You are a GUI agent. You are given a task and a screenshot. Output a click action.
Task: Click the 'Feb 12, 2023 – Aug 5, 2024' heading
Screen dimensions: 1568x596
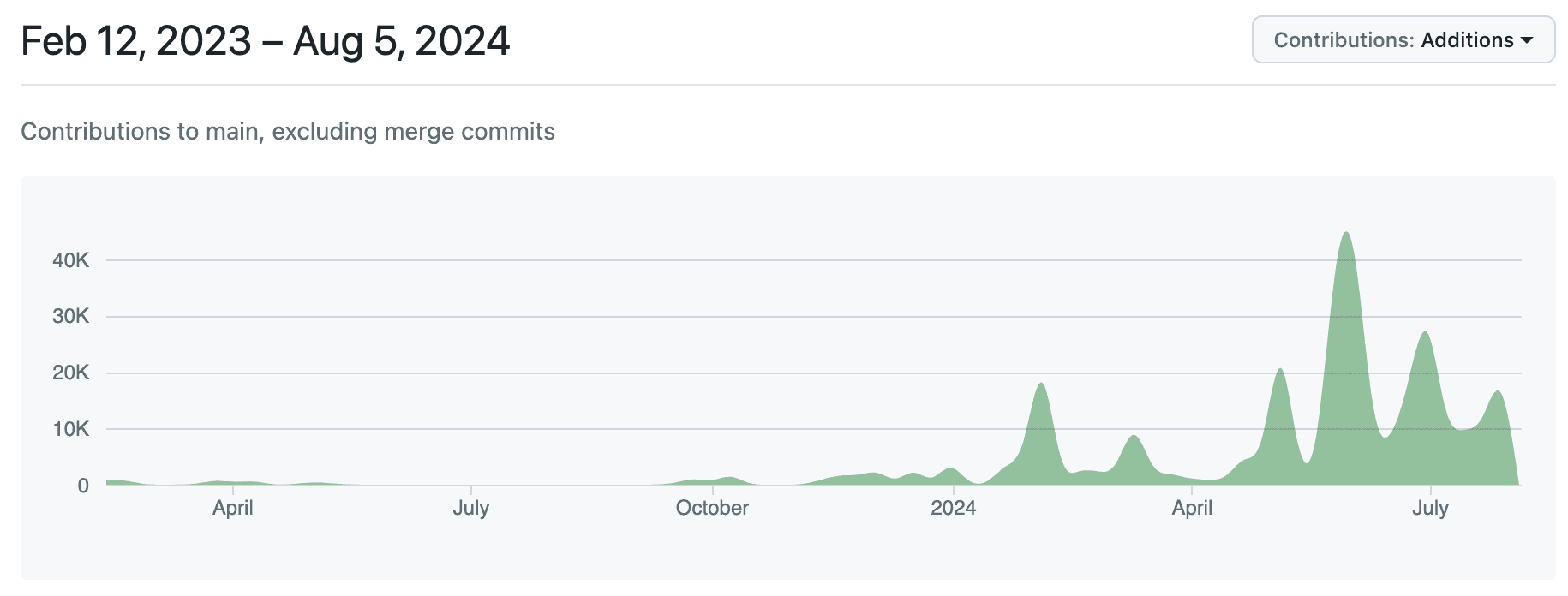tap(265, 41)
